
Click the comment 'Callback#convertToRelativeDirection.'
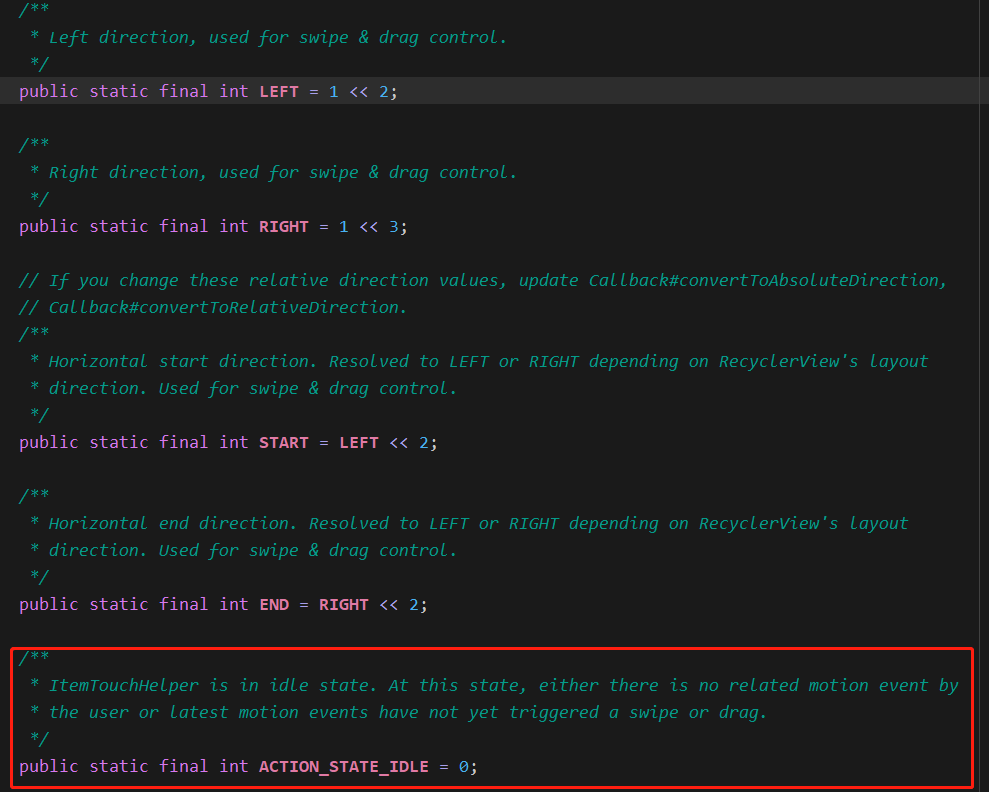point(228,308)
